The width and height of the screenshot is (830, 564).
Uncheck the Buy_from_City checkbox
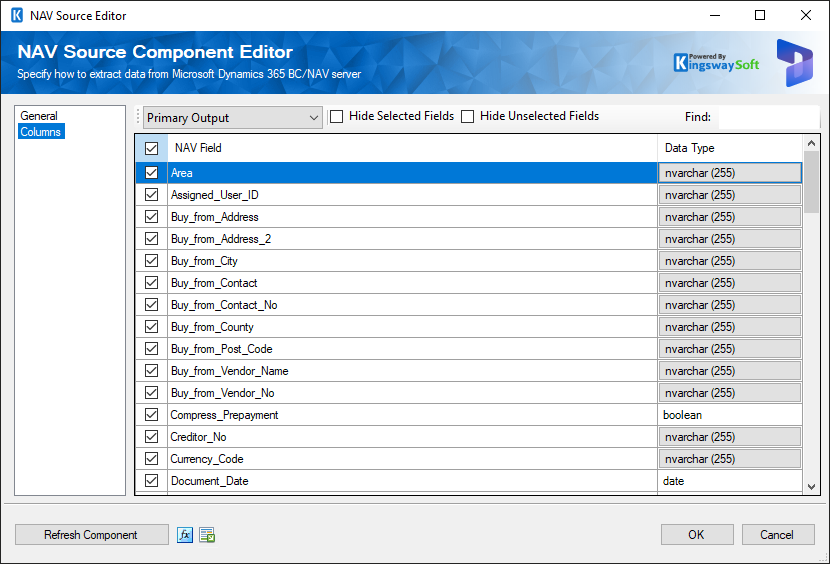coord(151,261)
